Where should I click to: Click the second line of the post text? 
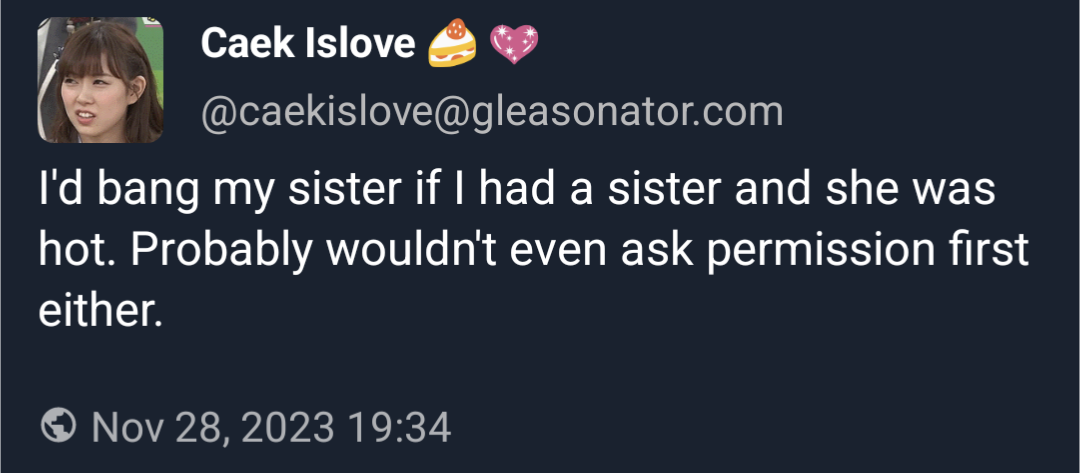point(533,251)
